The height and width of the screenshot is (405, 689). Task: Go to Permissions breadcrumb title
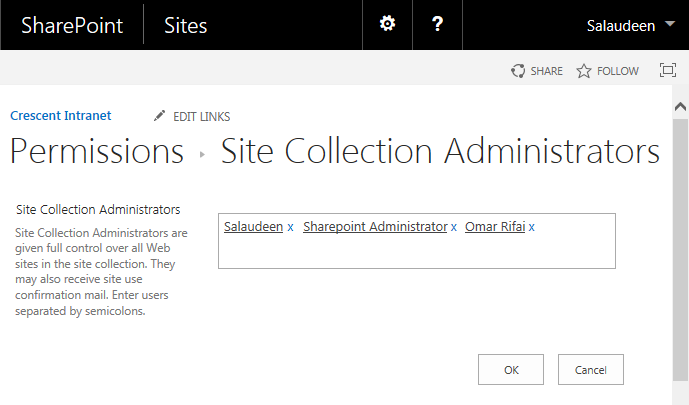tap(97, 151)
